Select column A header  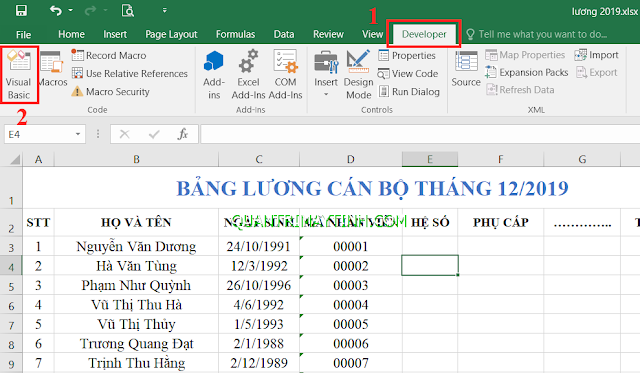[x=38, y=159]
